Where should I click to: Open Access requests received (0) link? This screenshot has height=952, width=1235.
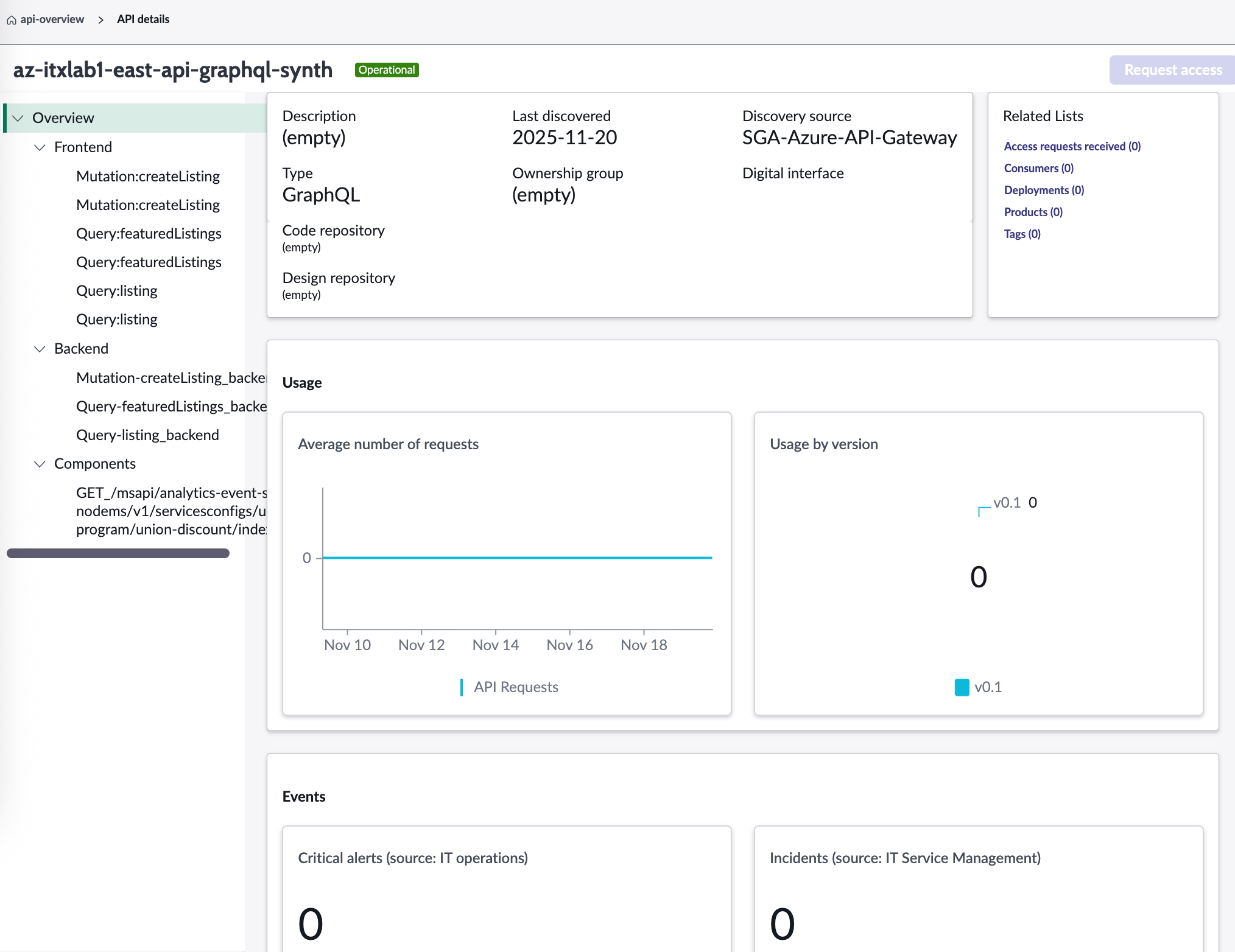(1072, 147)
